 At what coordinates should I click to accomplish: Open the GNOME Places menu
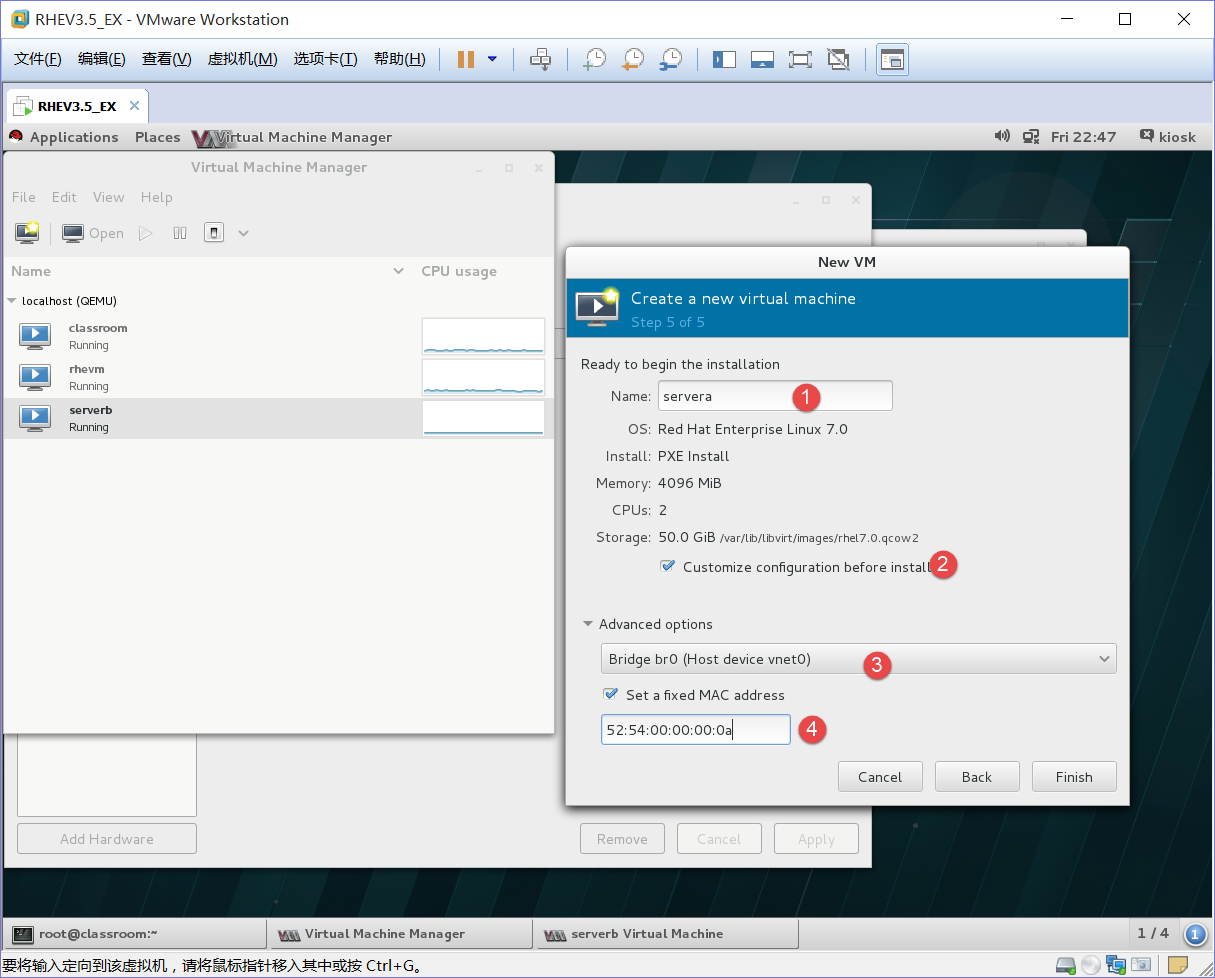tap(157, 137)
